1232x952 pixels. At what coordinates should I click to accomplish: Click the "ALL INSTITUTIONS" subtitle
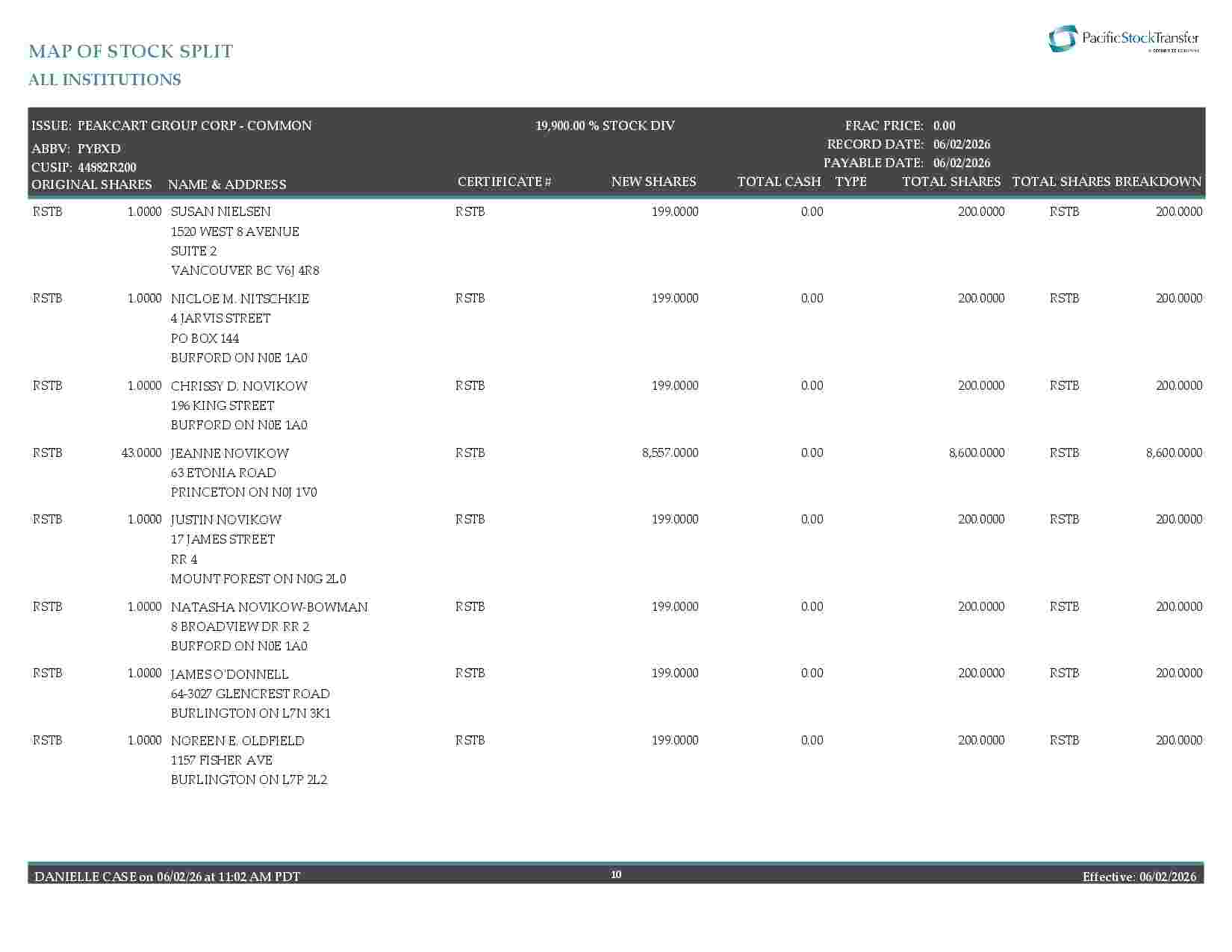[105, 80]
